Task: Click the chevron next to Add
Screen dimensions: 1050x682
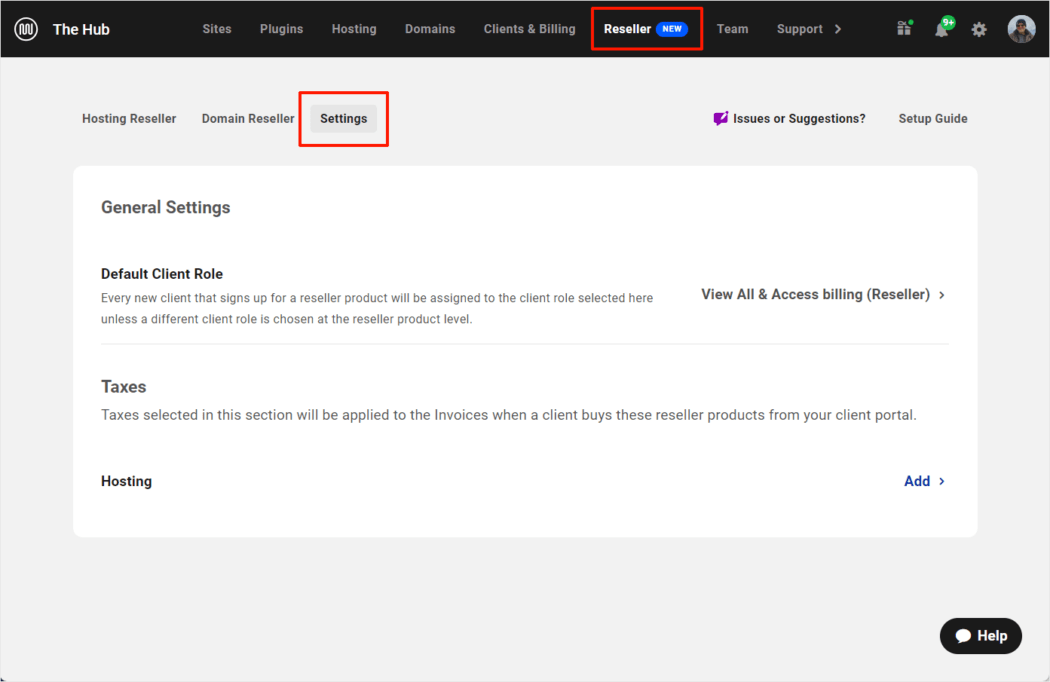Action: click(942, 481)
